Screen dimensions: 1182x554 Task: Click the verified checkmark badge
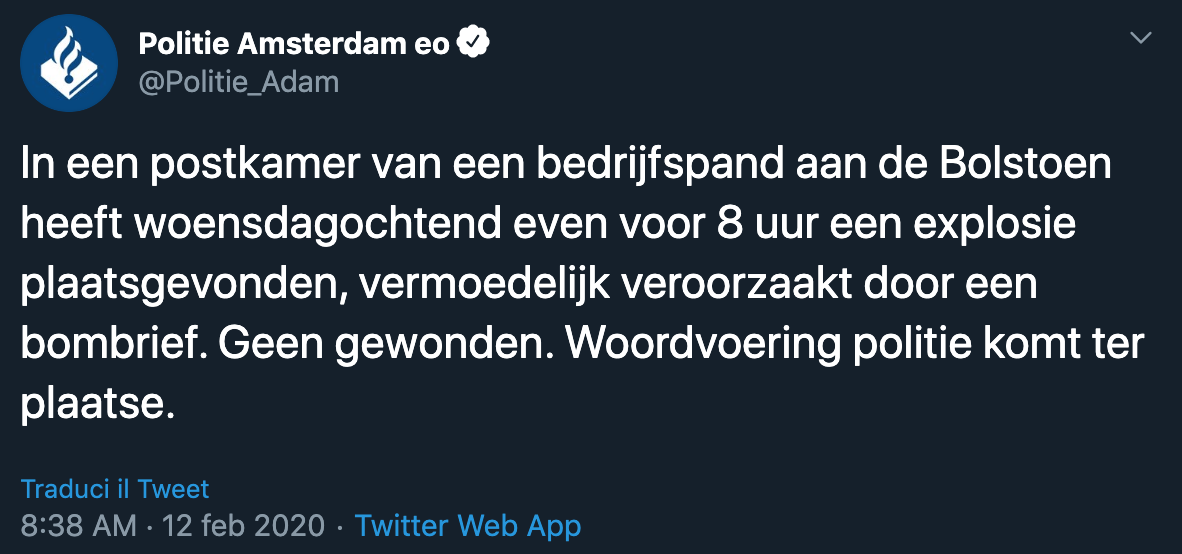pyautogui.click(x=474, y=44)
